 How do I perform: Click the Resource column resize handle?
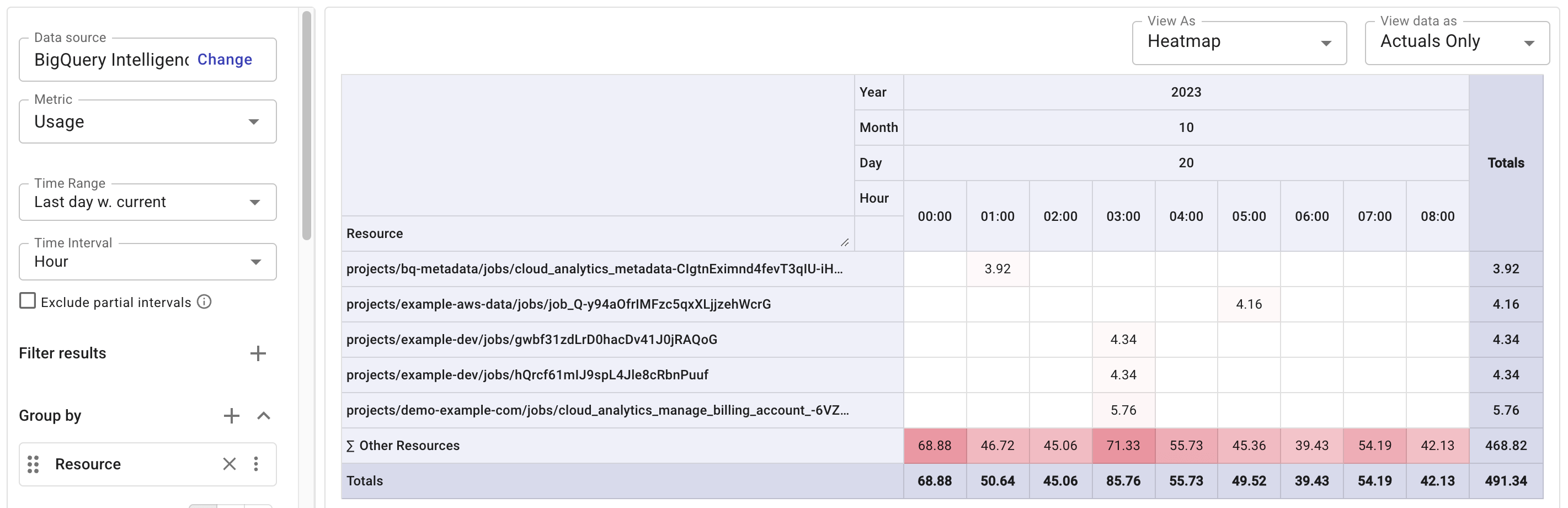(844, 242)
